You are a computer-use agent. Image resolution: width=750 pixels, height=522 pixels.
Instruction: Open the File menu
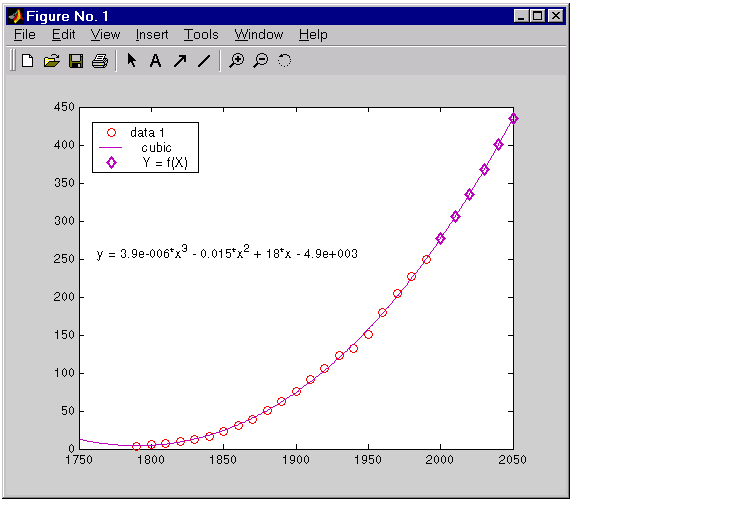click(25, 35)
